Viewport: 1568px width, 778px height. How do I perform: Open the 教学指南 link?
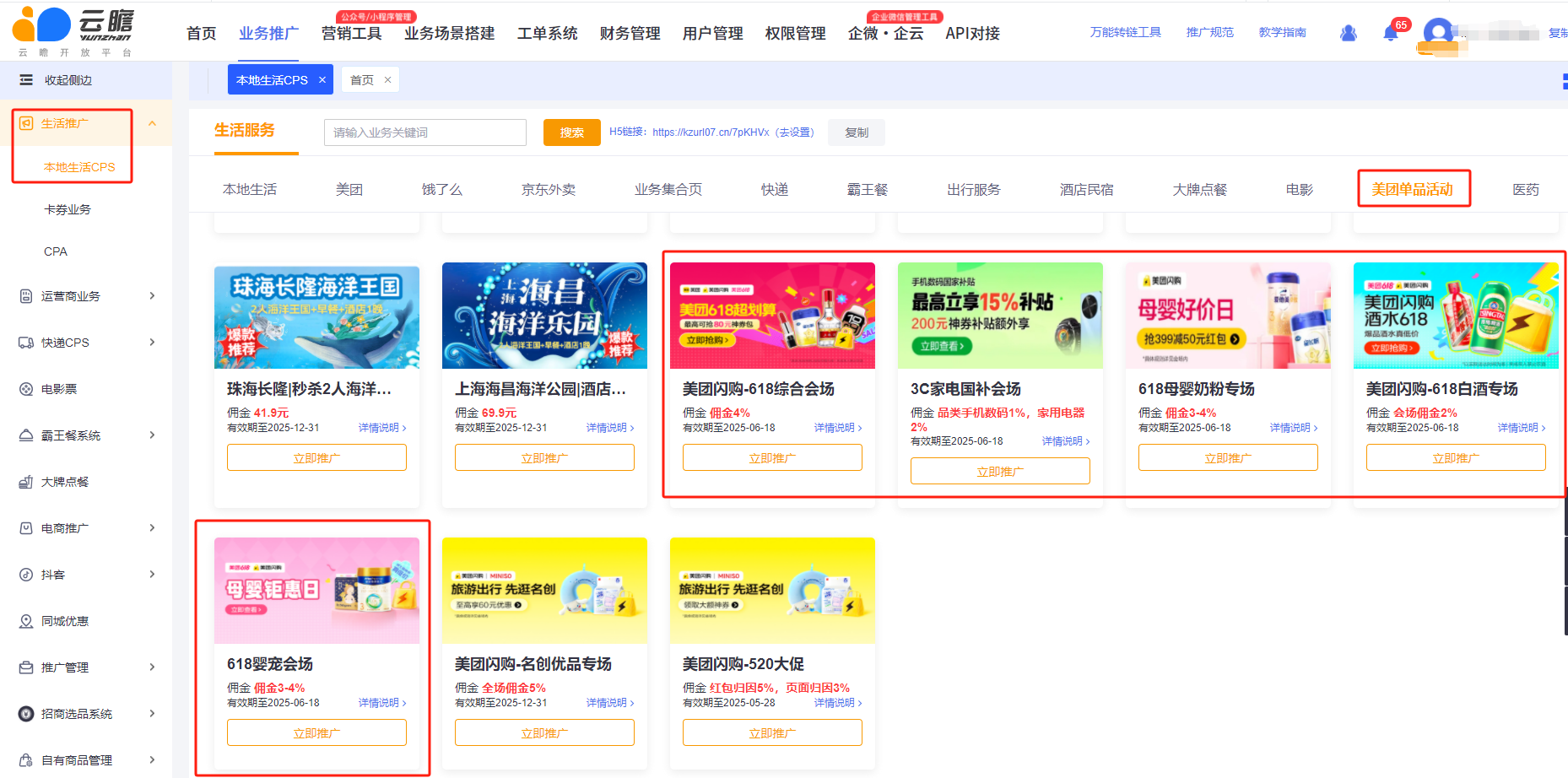[1282, 32]
